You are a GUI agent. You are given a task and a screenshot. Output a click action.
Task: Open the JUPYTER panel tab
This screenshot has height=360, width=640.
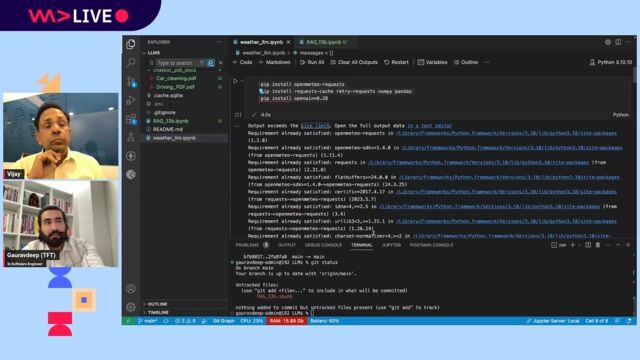[x=391, y=245]
